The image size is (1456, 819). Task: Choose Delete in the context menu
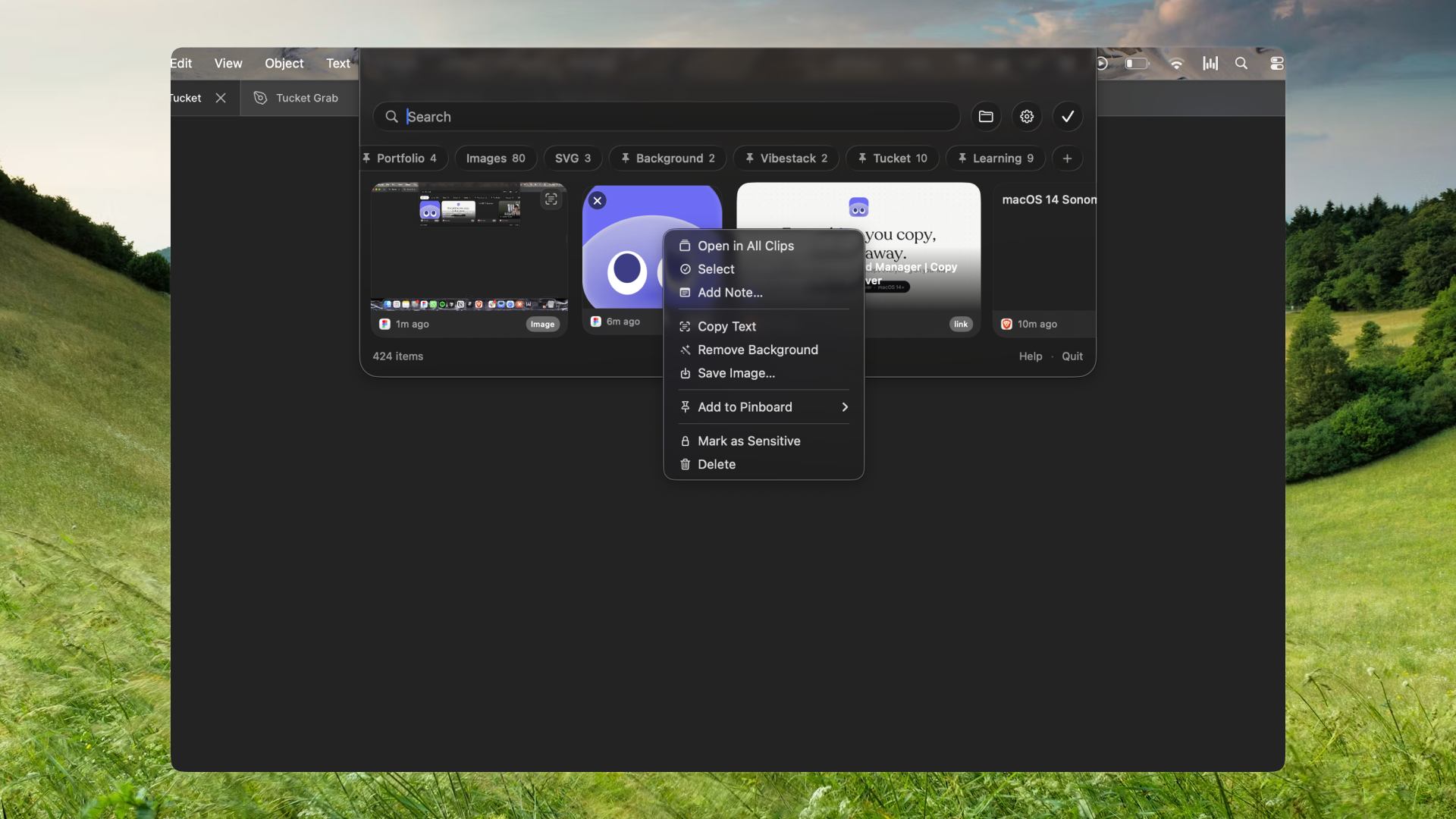764,465
